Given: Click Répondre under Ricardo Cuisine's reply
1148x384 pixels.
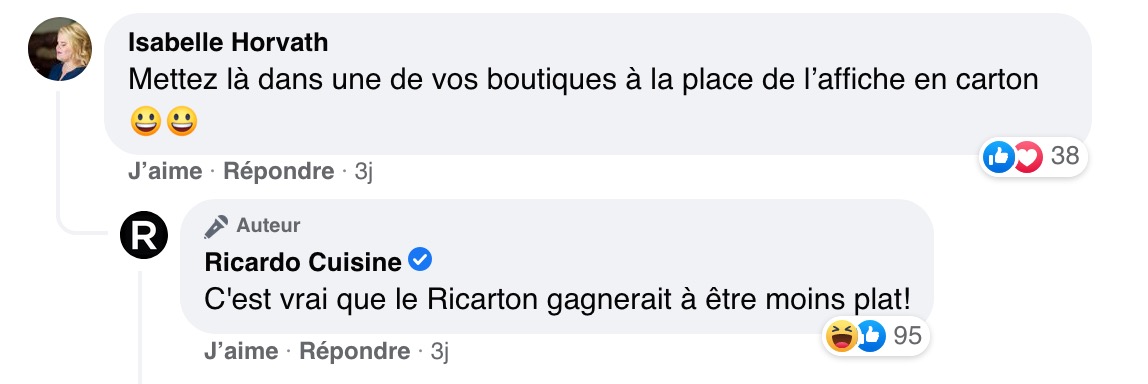Looking at the screenshot, I should click(355, 352).
